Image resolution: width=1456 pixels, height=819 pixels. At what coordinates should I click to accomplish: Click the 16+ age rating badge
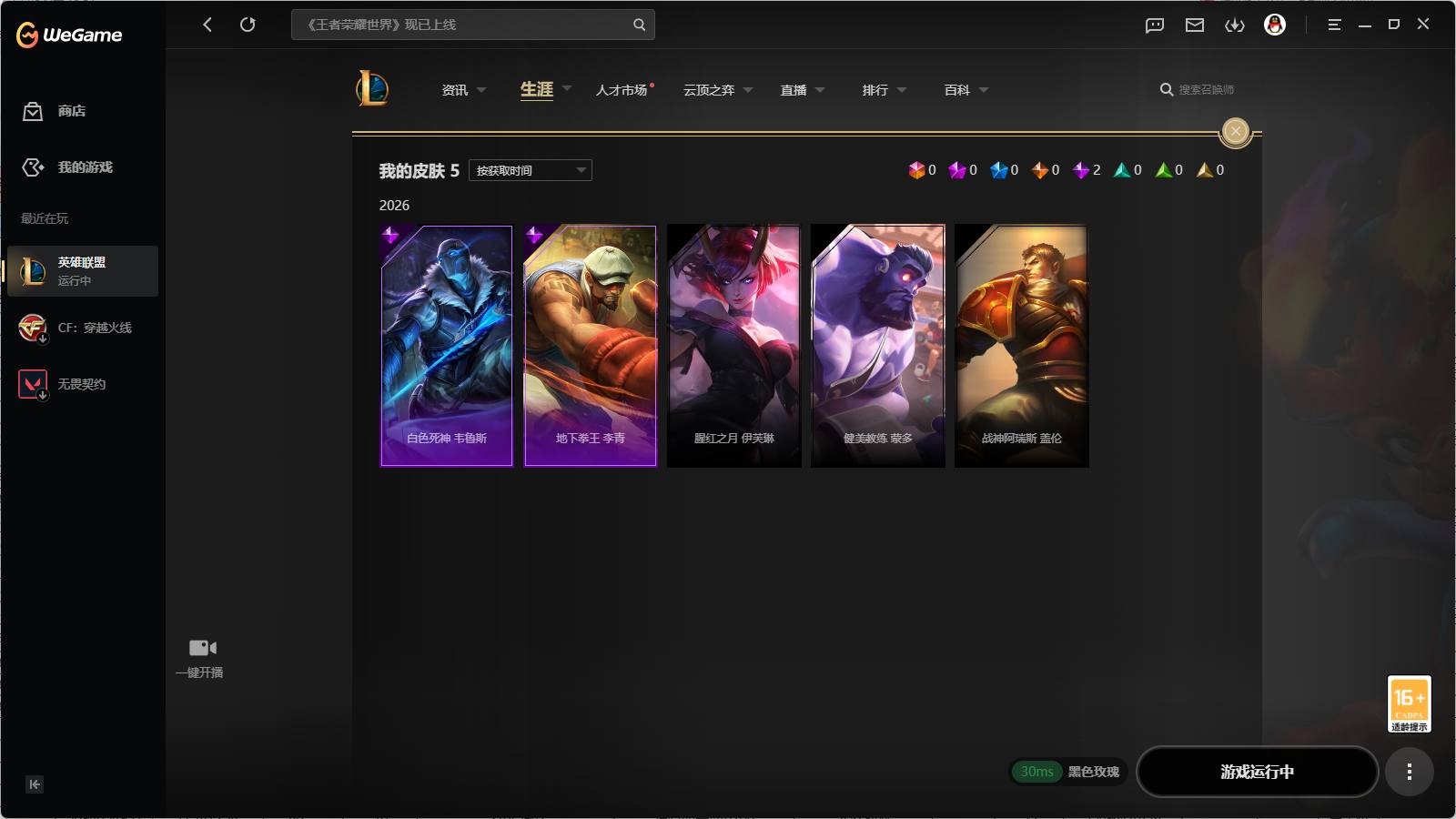[x=1410, y=703]
